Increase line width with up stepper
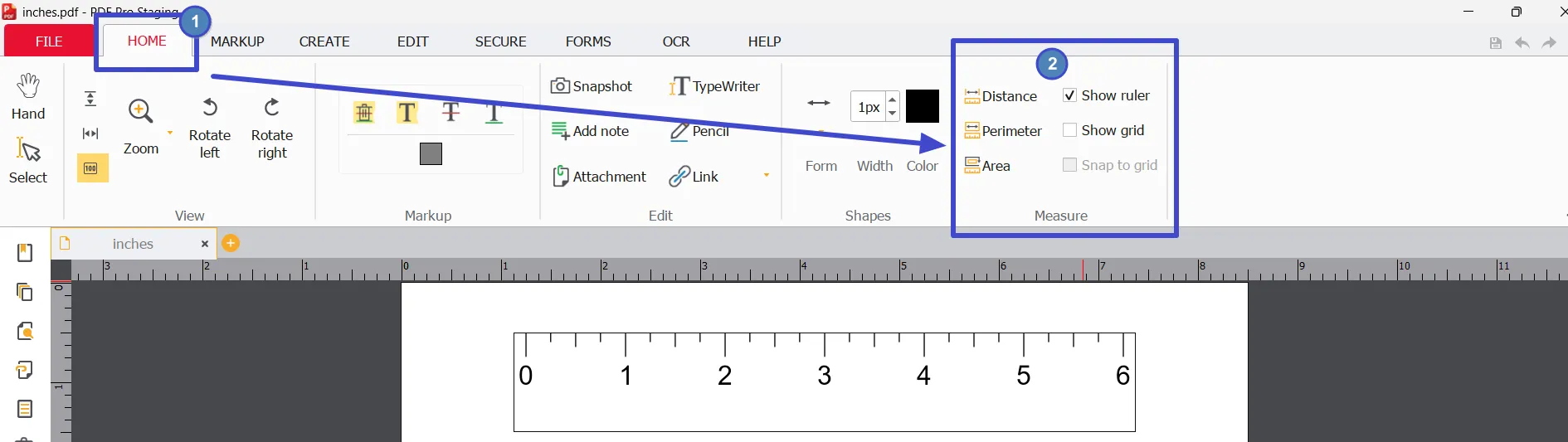This screenshot has height=442, width=1568. tap(893, 100)
